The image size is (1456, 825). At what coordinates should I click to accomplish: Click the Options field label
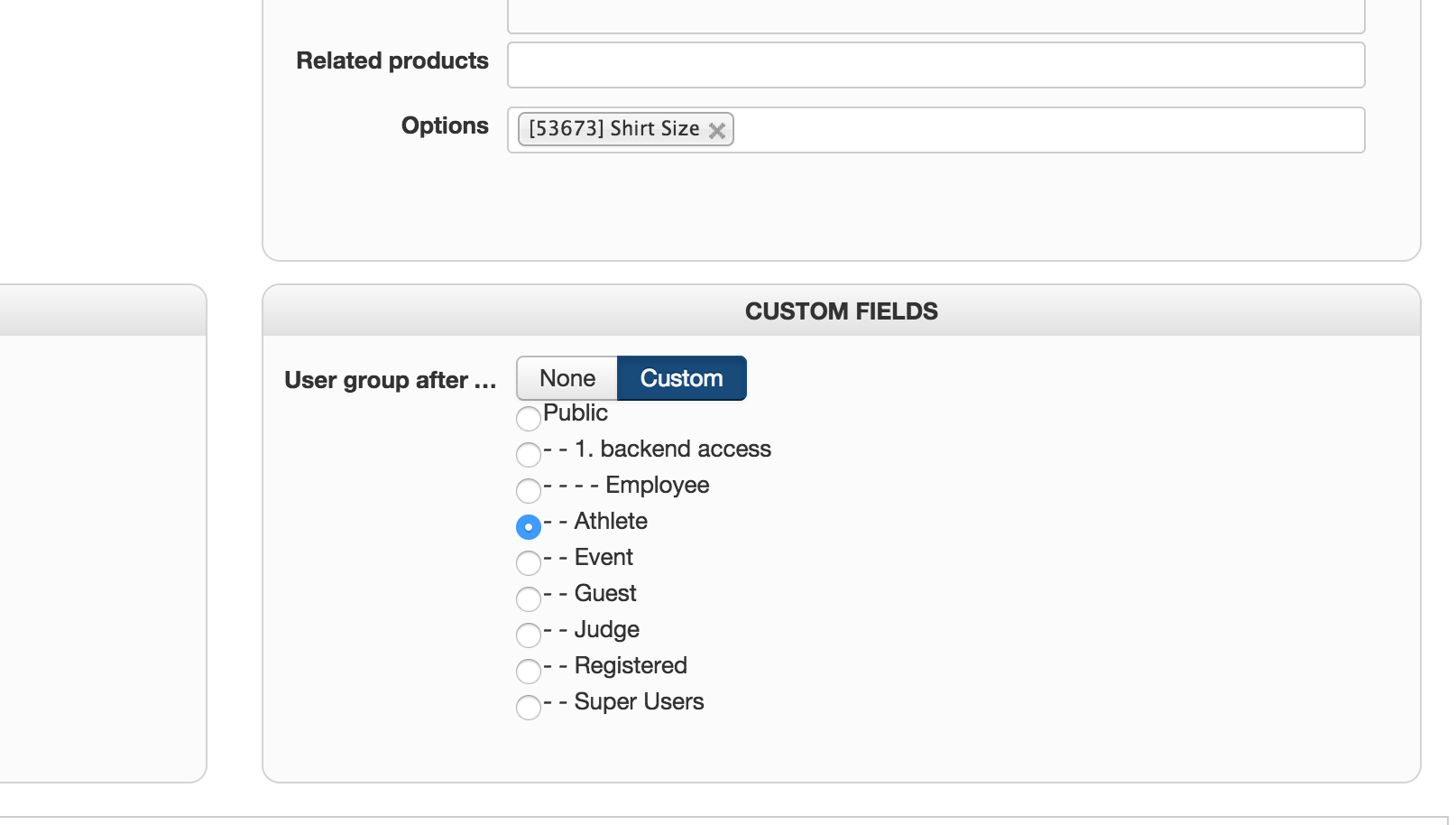coord(445,125)
